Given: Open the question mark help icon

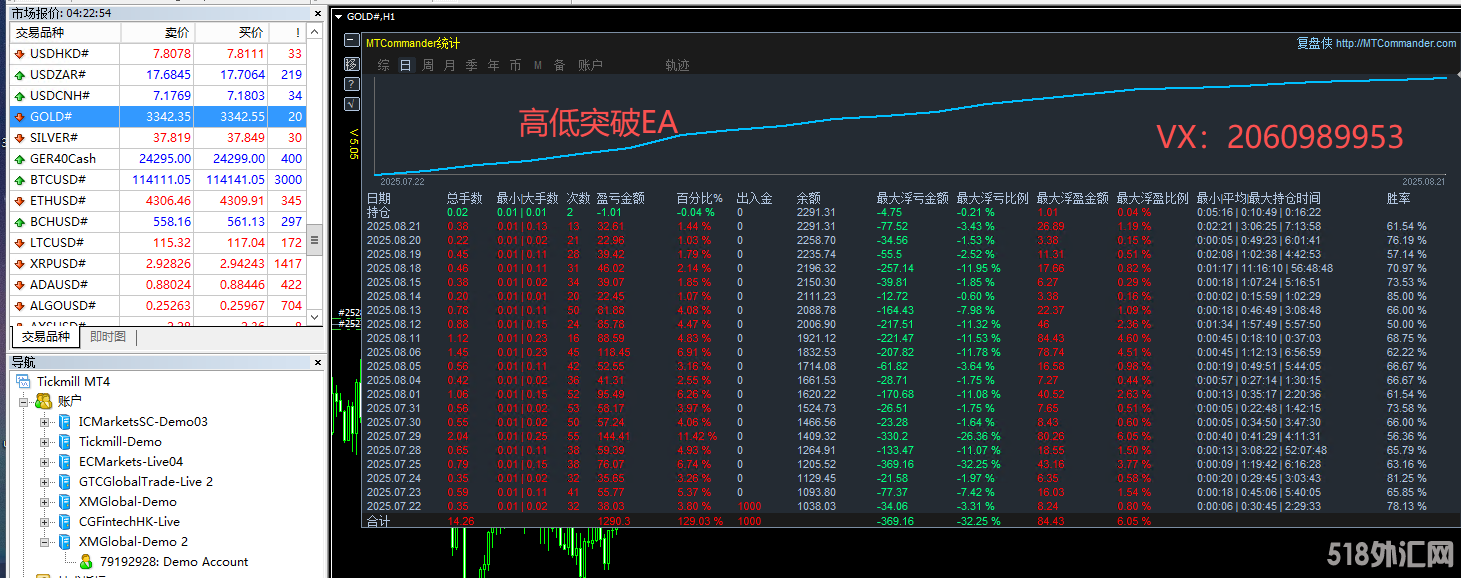Looking at the screenshot, I should point(351,84).
